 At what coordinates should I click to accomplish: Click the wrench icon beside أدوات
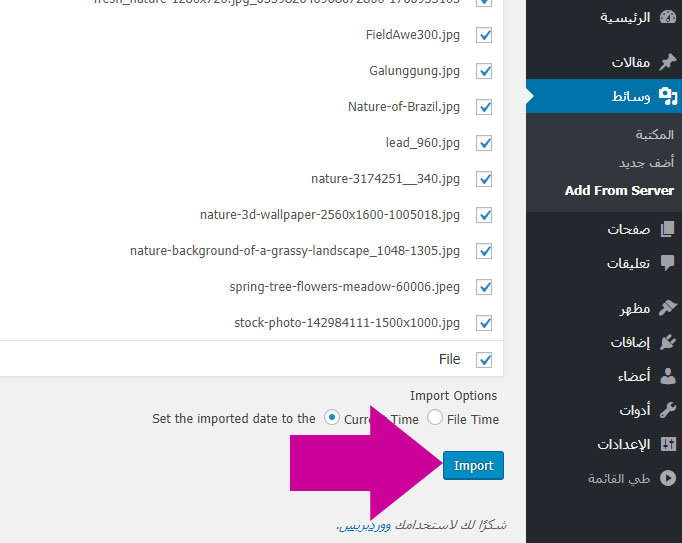(x=668, y=410)
